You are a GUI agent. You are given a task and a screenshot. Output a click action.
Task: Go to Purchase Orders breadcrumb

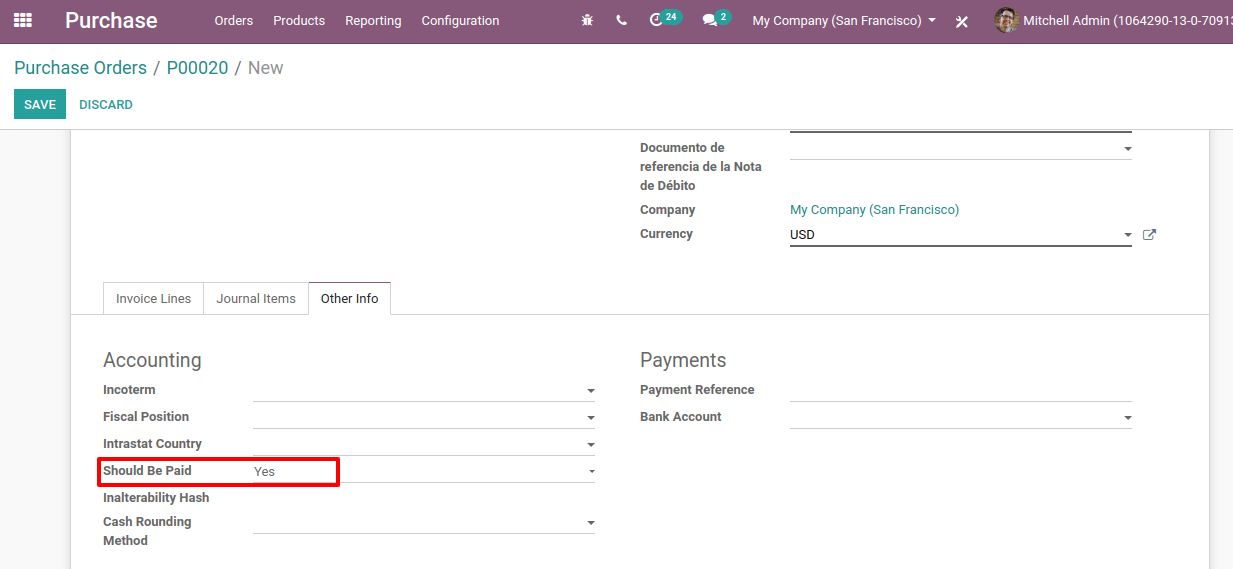80,68
